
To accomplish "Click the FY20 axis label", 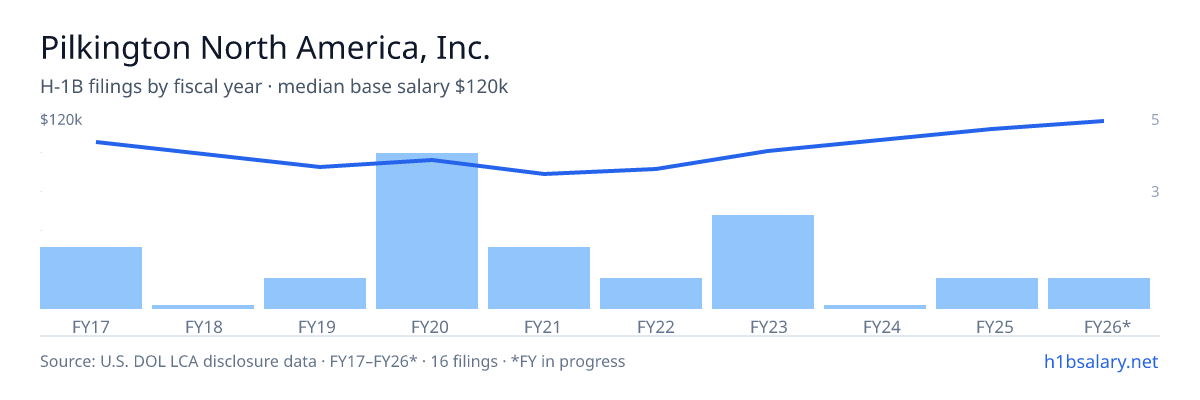I will (x=427, y=326).
